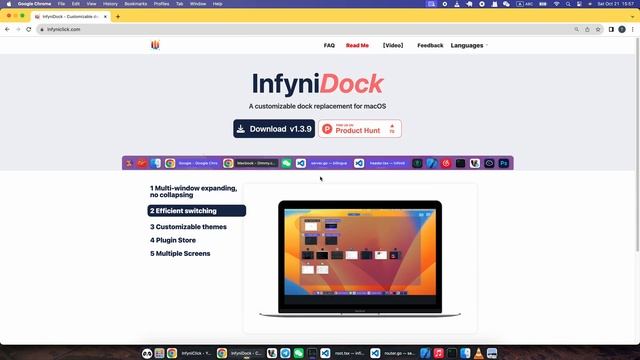Click the WeChat status icon in menu bar
The height and width of the screenshot is (360, 640).
[x=506, y=4]
